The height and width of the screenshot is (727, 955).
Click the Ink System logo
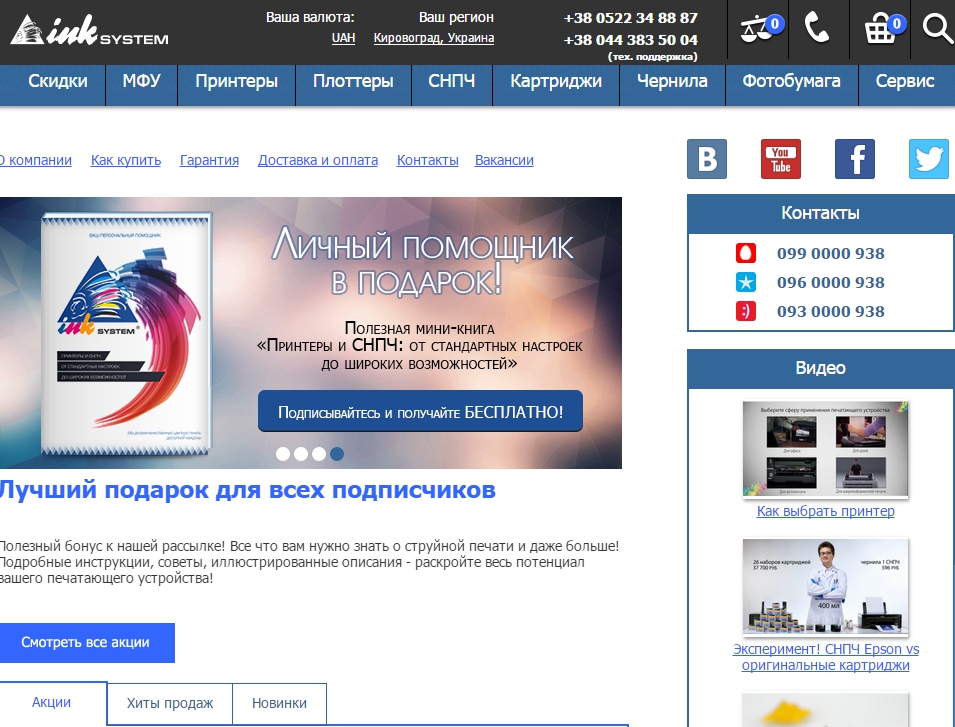[x=90, y=30]
